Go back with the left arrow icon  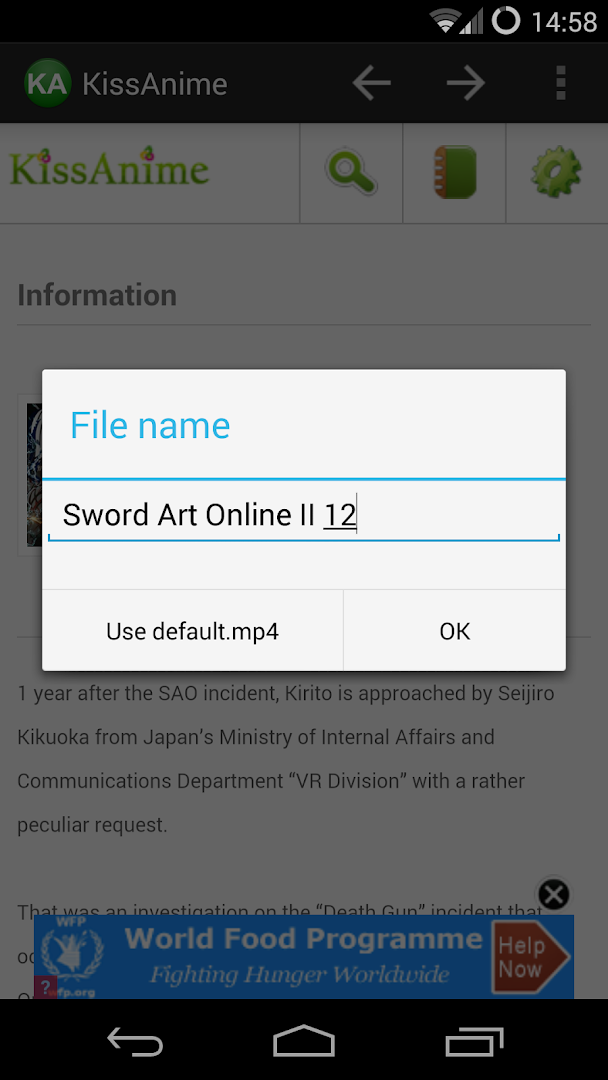371,84
